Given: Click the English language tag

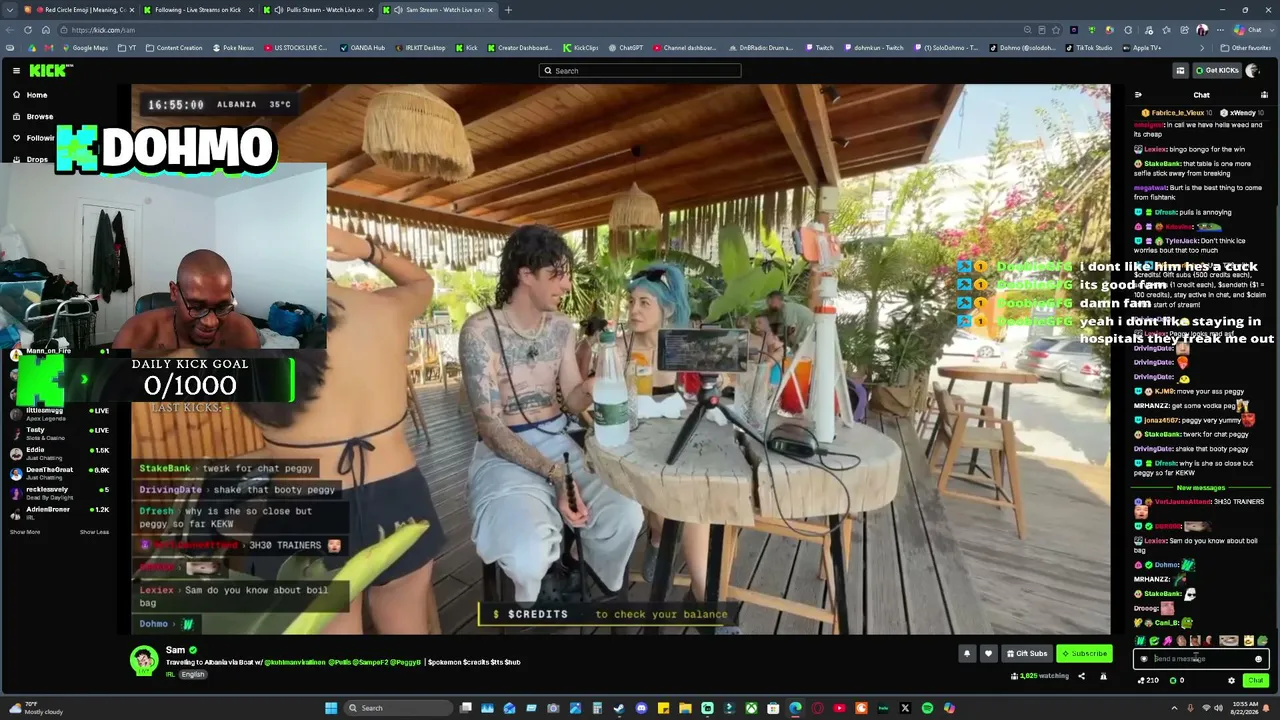Looking at the screenshot, I should pos(193,675).
